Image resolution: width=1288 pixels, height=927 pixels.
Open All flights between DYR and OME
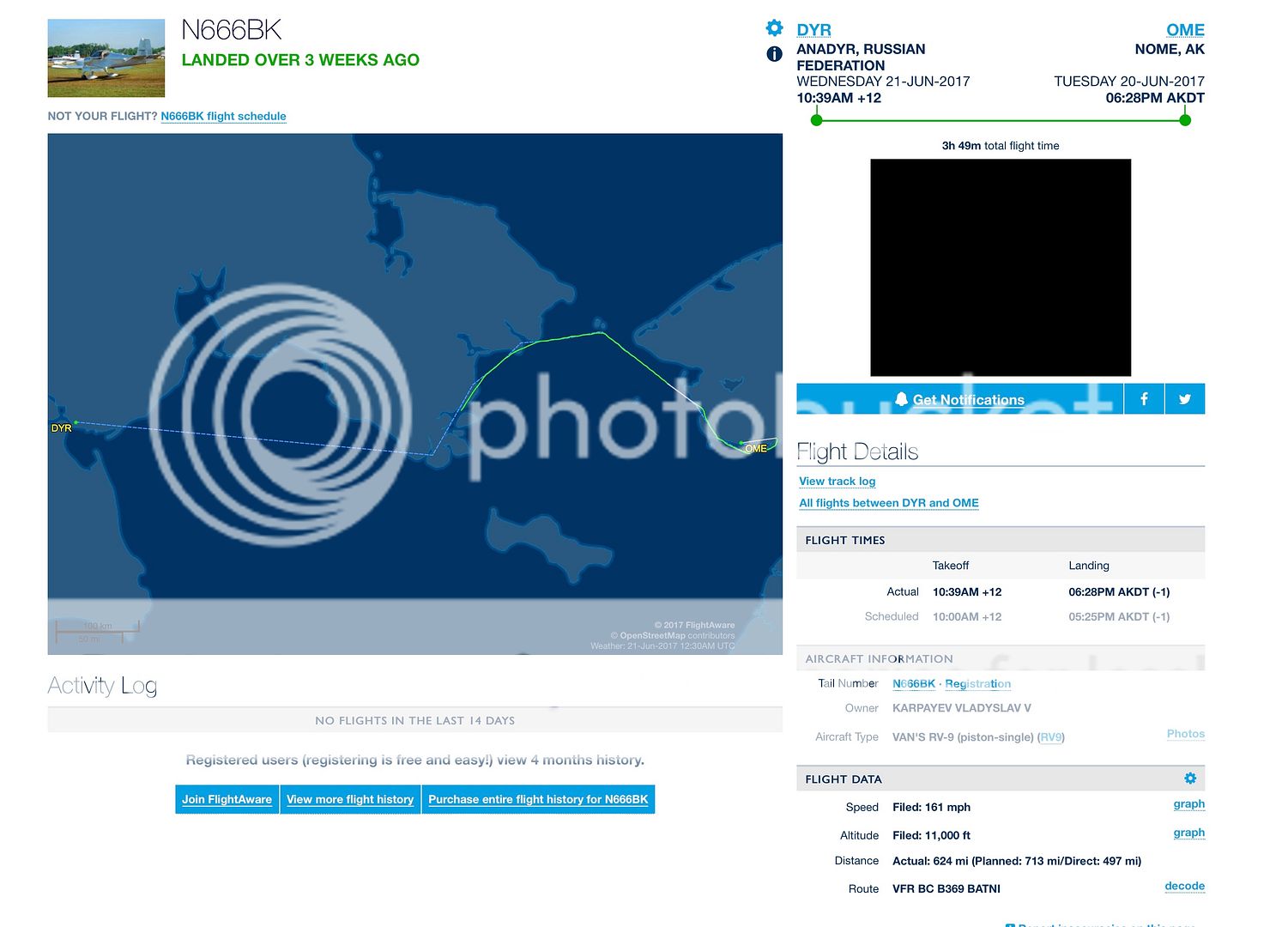click(x=889, y=503)
